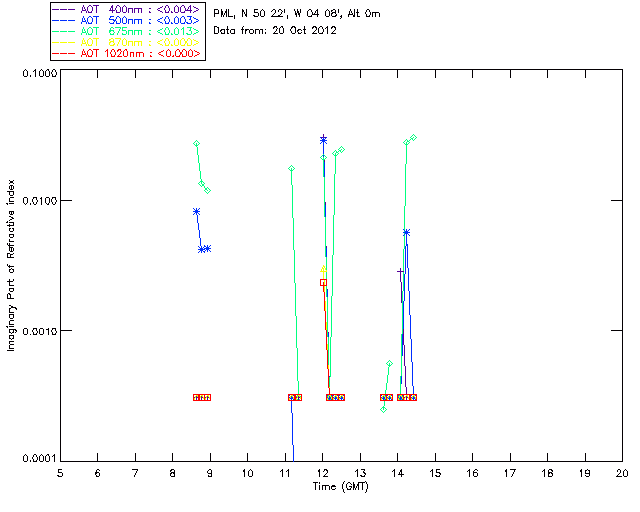Click the highest green diamond marker near 14.4 GMT
The width and height of the screenshot is (640, 512).
(x=413, y=138)
